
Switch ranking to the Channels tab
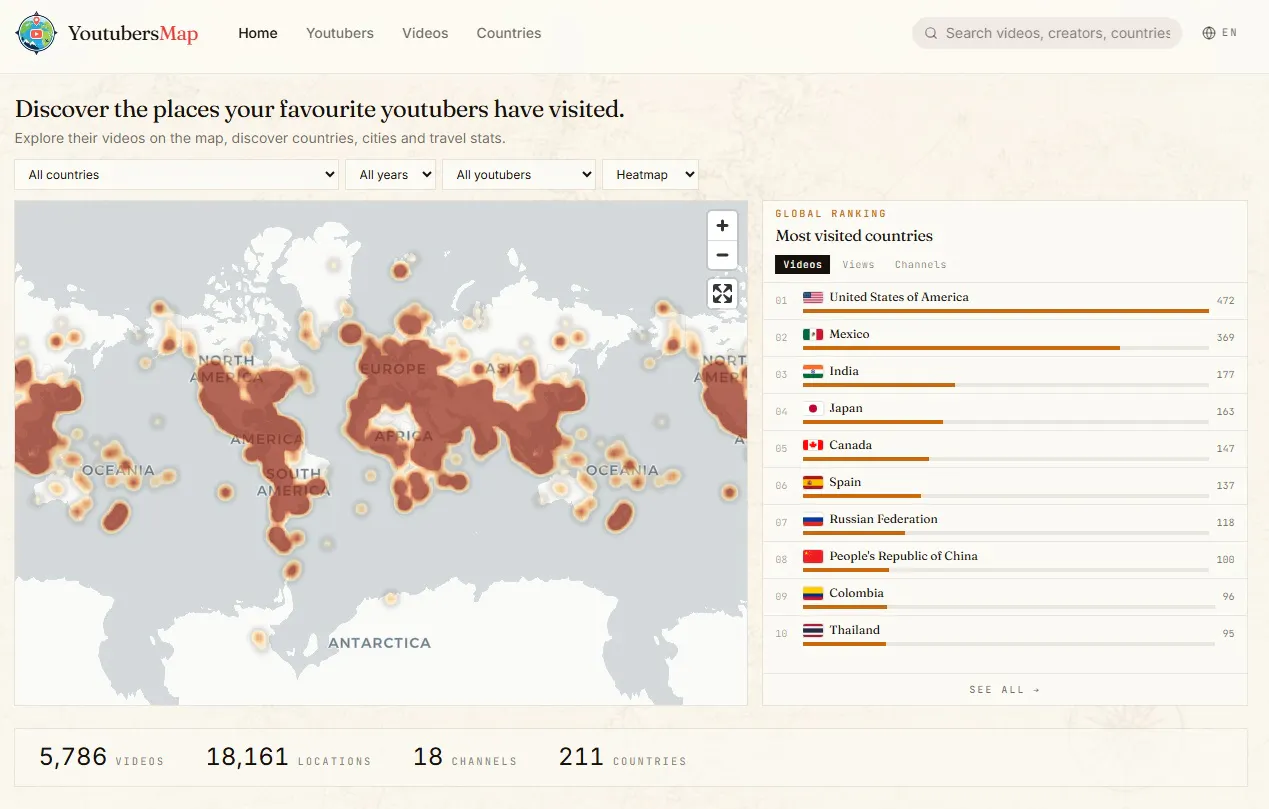(921, 265)
